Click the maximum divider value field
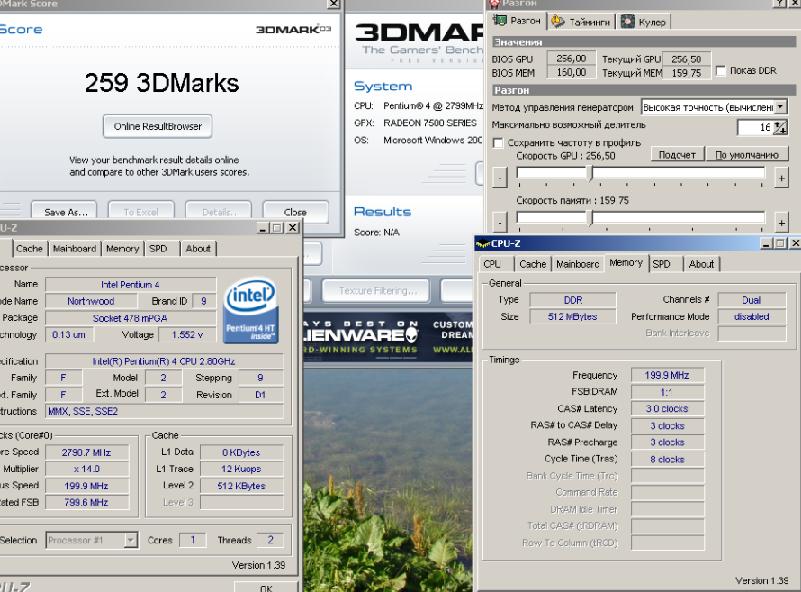Viewport: 801px width, 592px height. coord(756,127)
